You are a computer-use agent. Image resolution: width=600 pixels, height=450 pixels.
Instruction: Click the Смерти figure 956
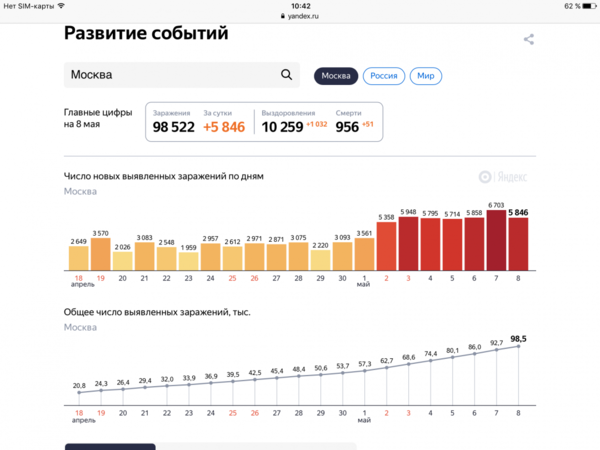(x=347, y=127)
